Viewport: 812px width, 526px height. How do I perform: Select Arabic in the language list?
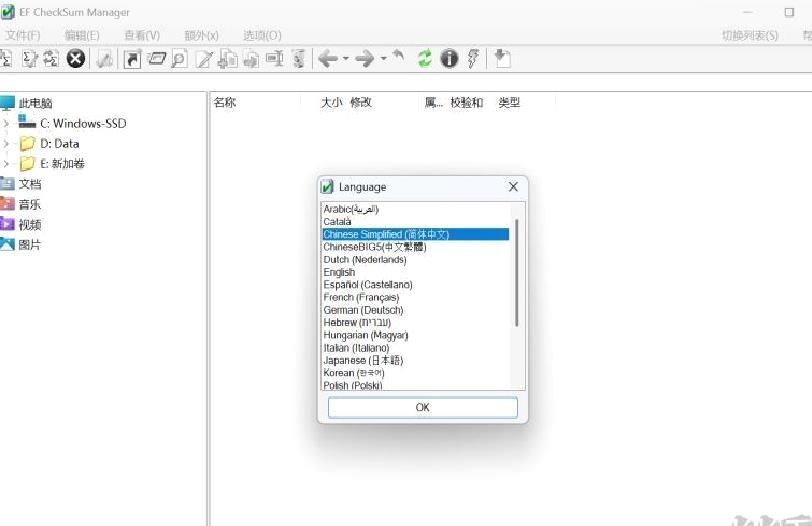coord(415,209)
